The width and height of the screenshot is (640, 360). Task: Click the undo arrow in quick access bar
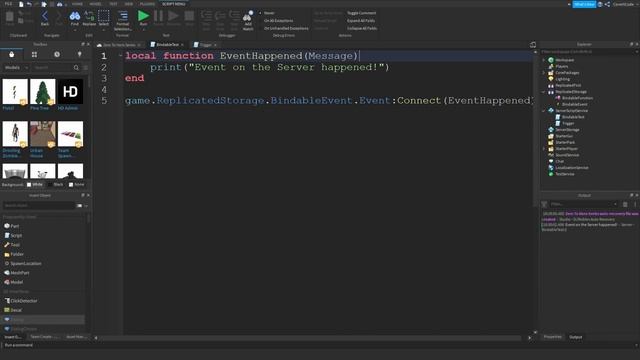(29, 4)
